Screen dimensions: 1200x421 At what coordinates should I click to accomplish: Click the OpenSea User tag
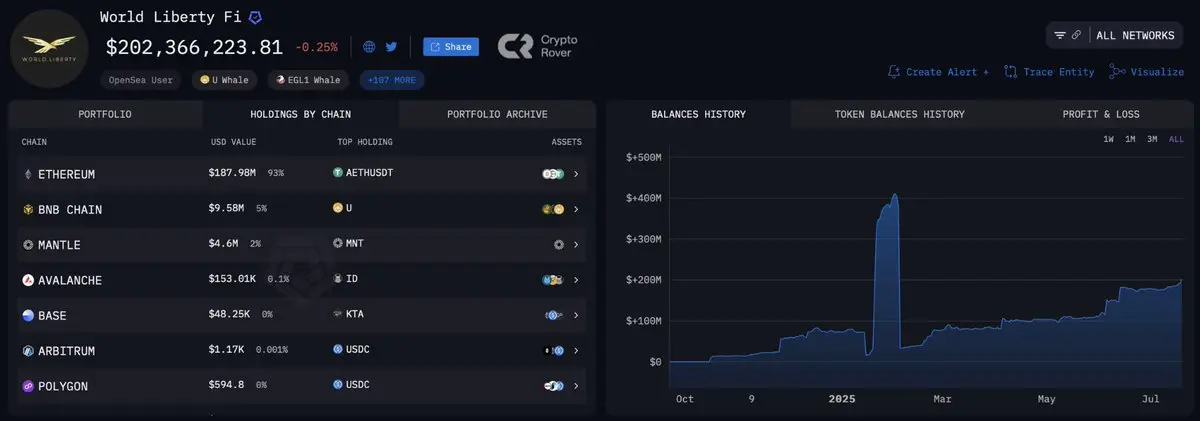141,80
